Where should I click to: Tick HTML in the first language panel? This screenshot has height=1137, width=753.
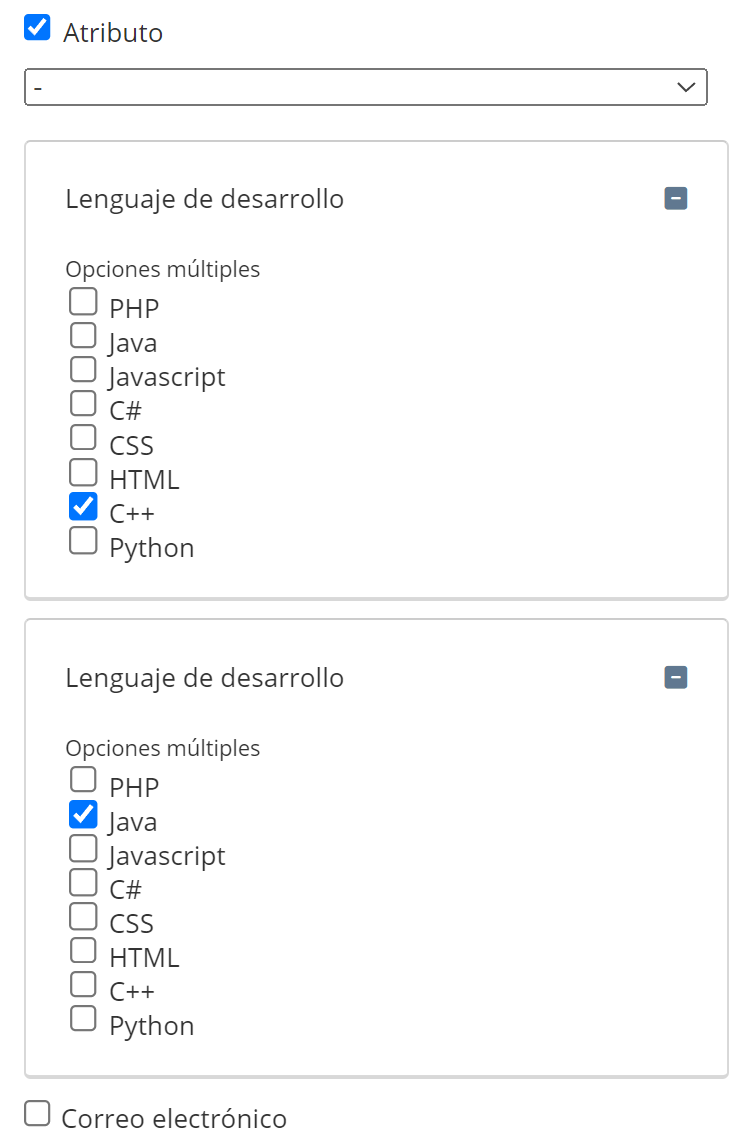pyautogui.click(x=83, y=472)
